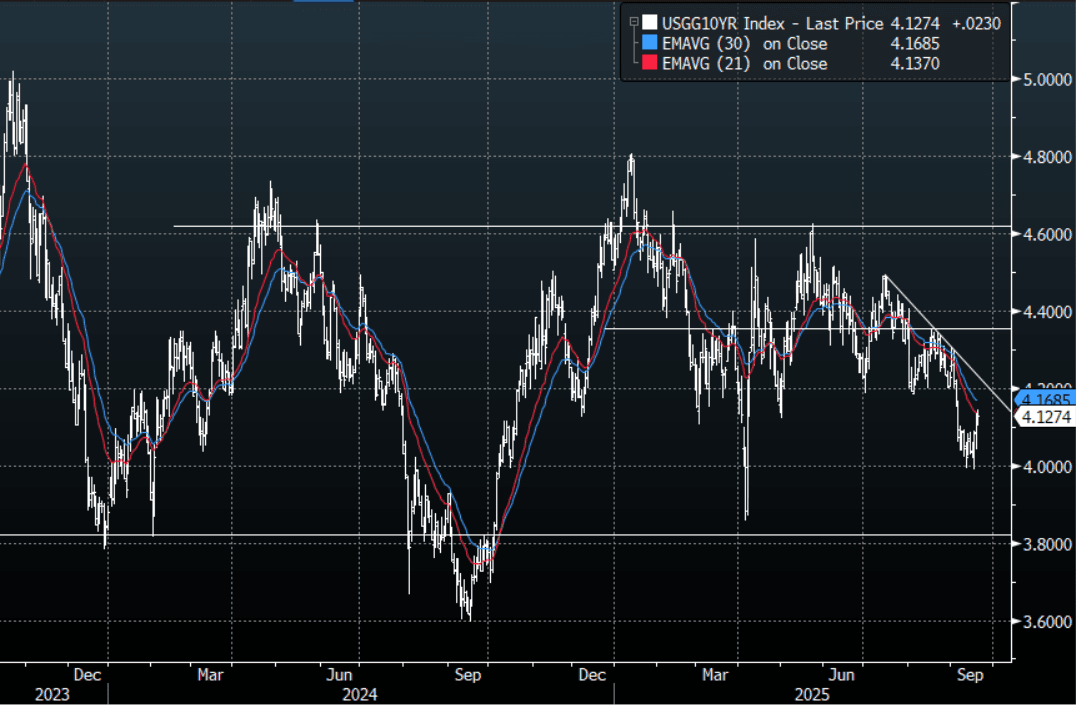
Task: Click the white USGG10YR Index color swatch
Action: (651, 21)
